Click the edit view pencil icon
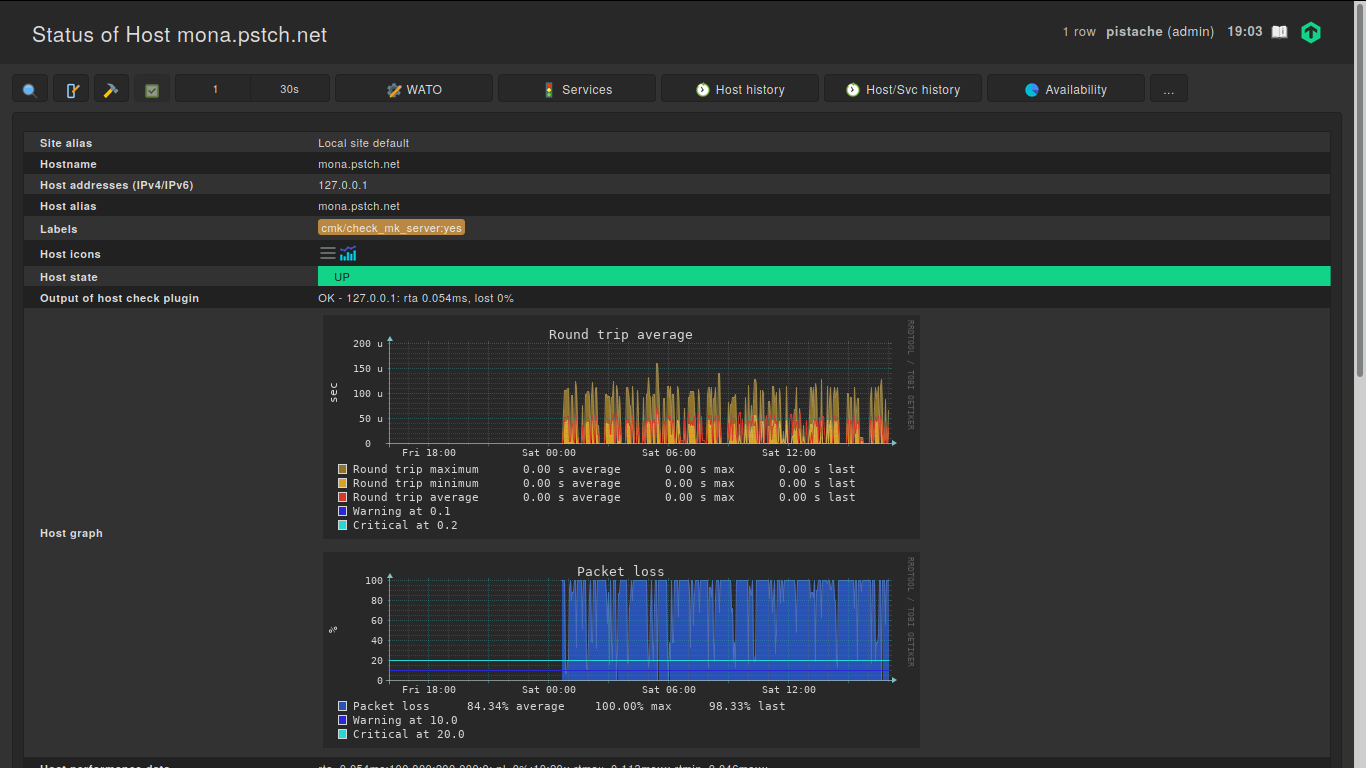Image resolution: width=1366 pixels, height=768 pixels. [x=71, y=89]
